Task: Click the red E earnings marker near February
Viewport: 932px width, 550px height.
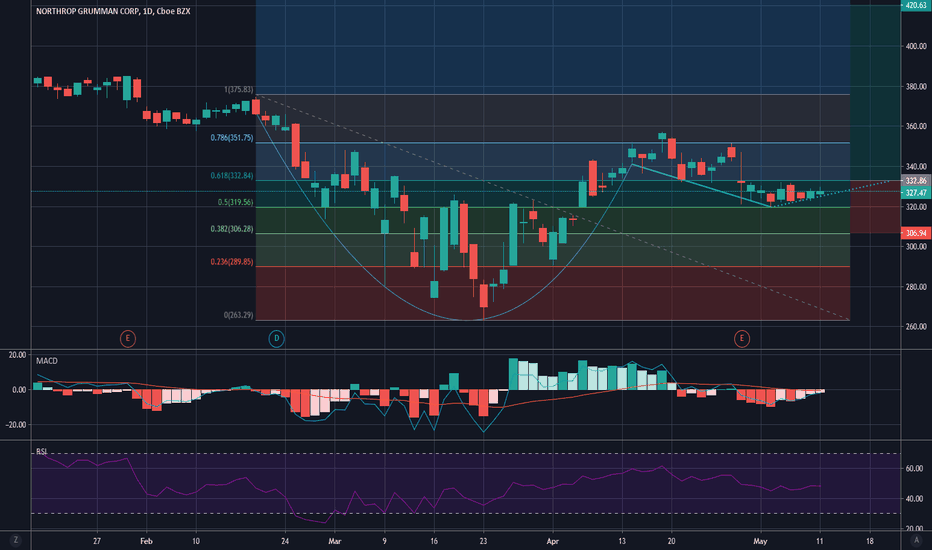Action: [128, 339]
